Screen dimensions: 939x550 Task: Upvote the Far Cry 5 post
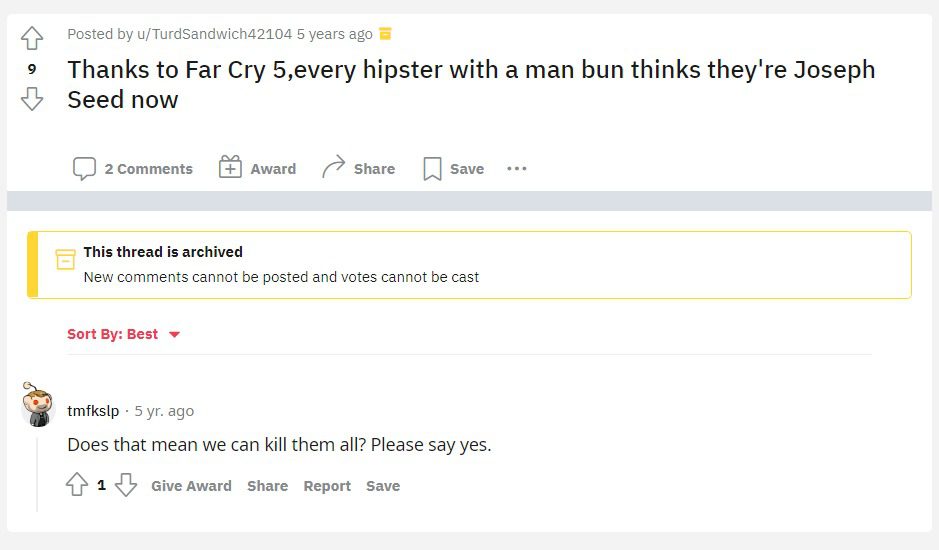coord(32,39)
